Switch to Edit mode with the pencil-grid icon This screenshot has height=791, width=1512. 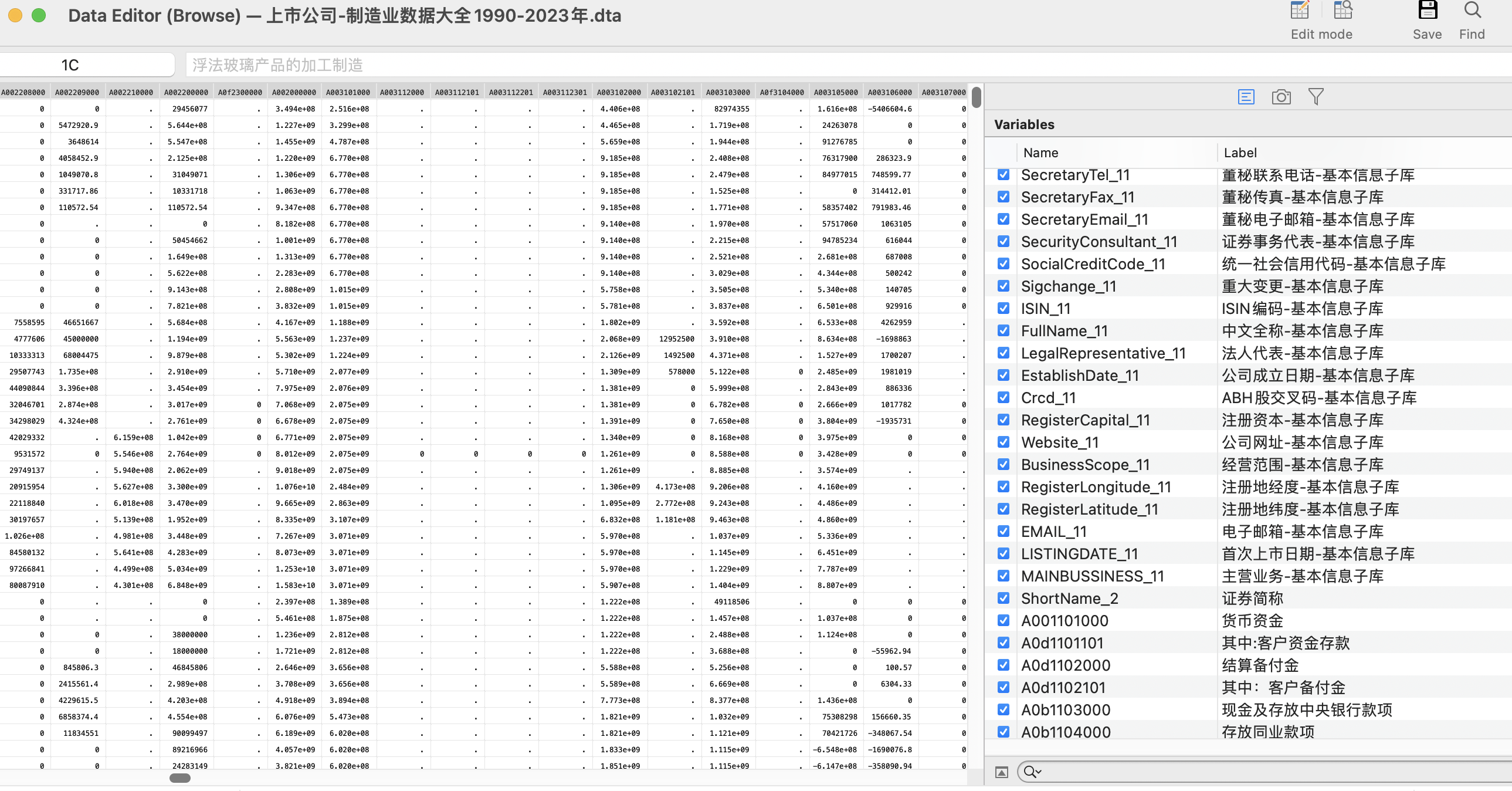point(1300,11)
